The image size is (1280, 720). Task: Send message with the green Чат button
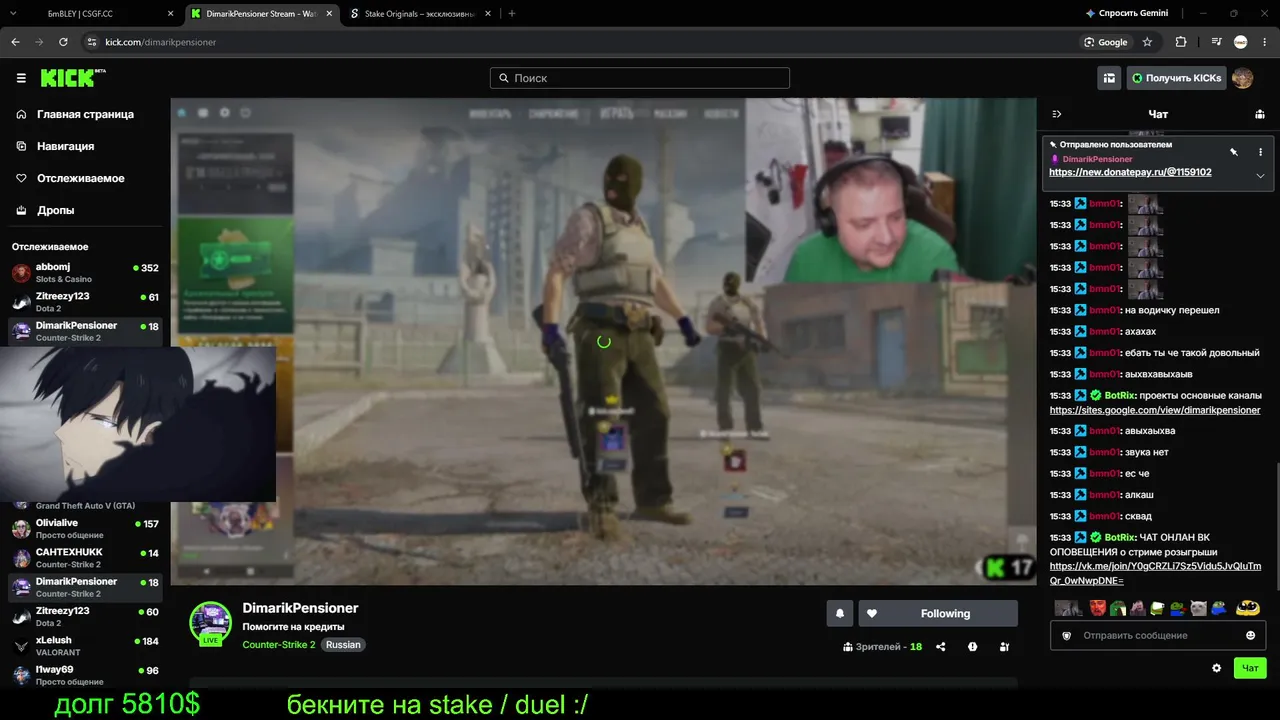click(1250, 668)
